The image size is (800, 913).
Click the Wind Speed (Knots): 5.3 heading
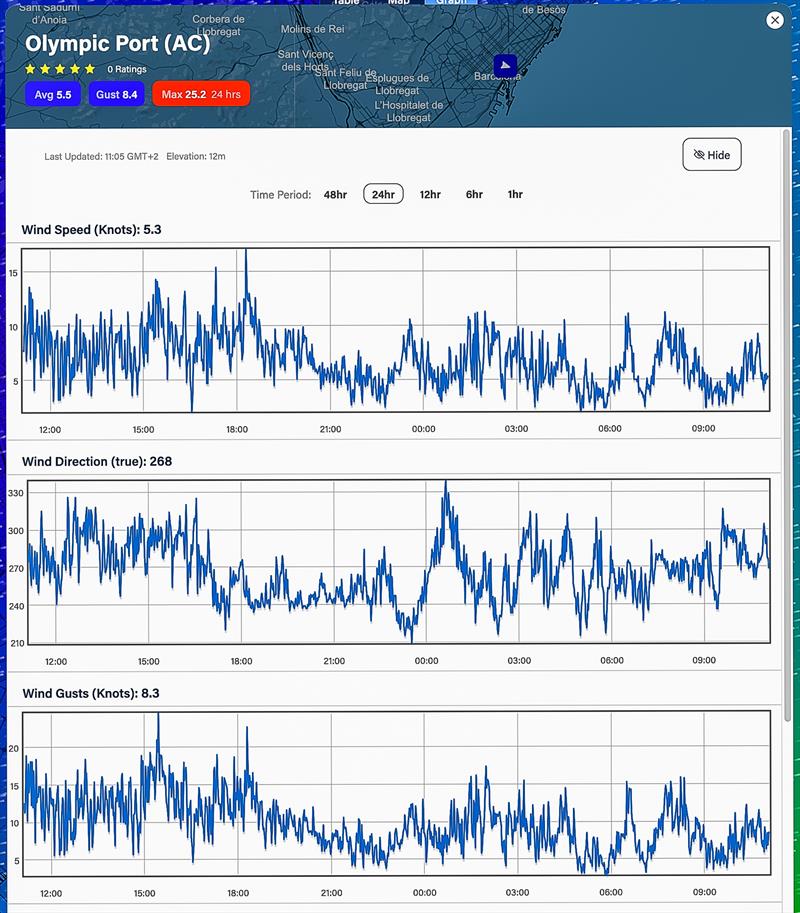point(91,229)
